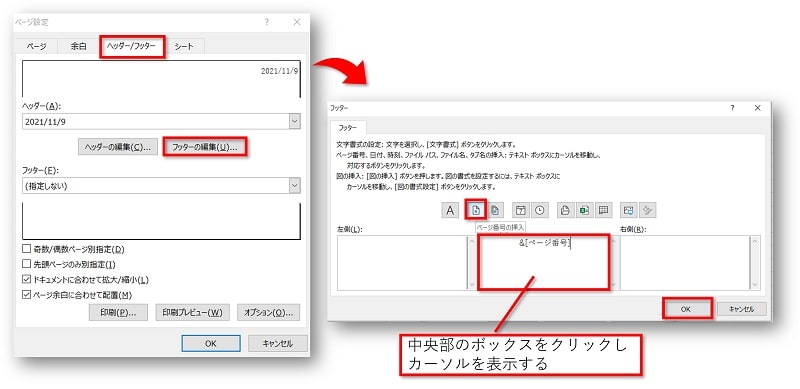Switch to the ページ tab

pos(36,46)
